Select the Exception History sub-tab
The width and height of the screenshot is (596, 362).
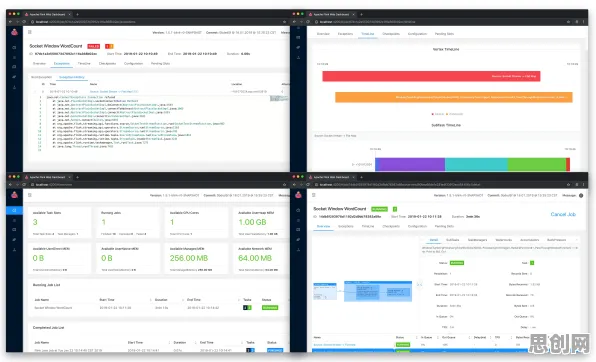coord(72,77)
